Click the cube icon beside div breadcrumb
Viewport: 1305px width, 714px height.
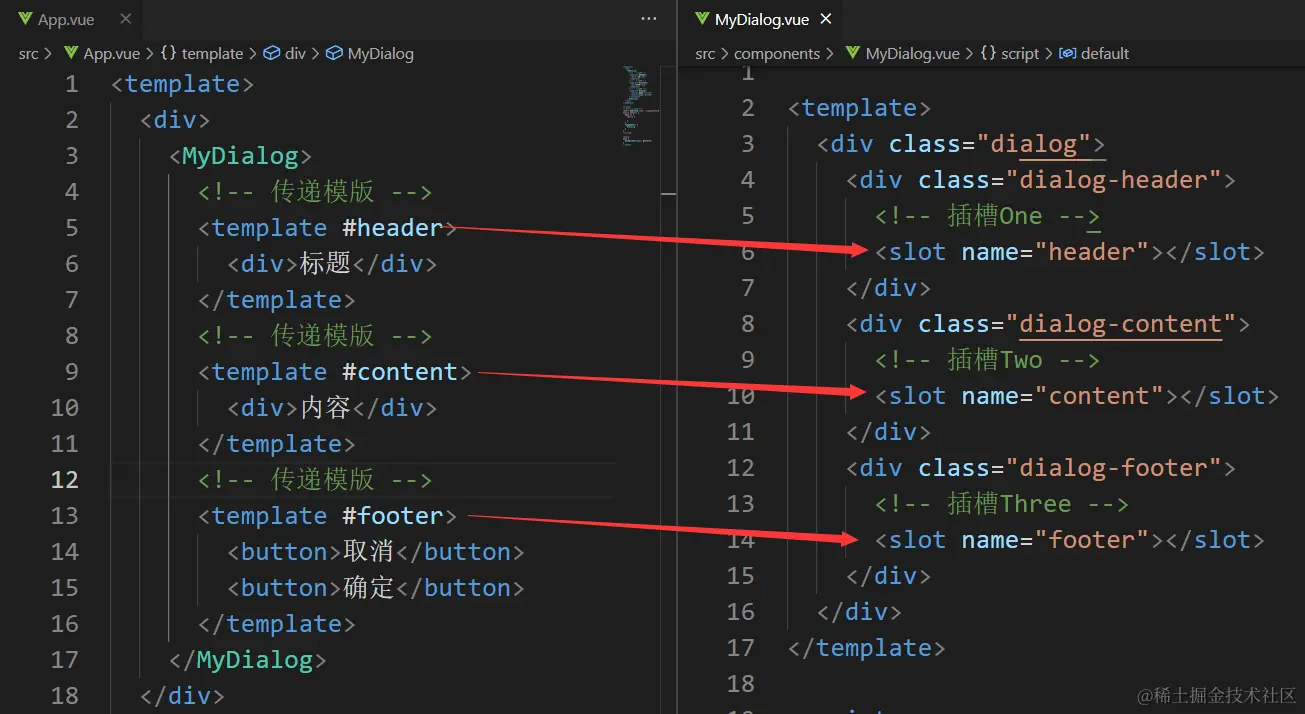click(x=271, y=54)
